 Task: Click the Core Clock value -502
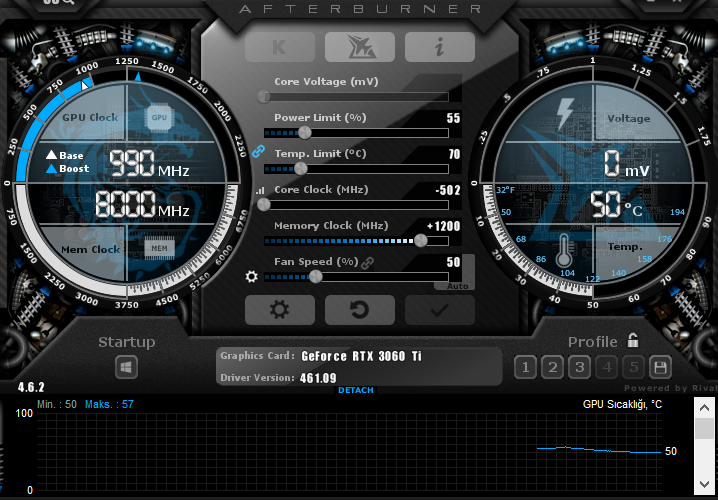point(447,190)
